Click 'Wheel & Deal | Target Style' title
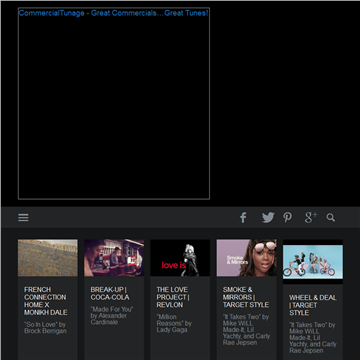360x360 pixels. (x=312, y=305)
